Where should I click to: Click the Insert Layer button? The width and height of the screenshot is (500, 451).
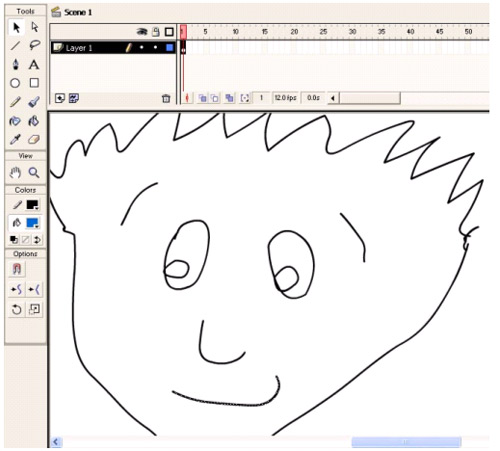(x=60, y=98)
